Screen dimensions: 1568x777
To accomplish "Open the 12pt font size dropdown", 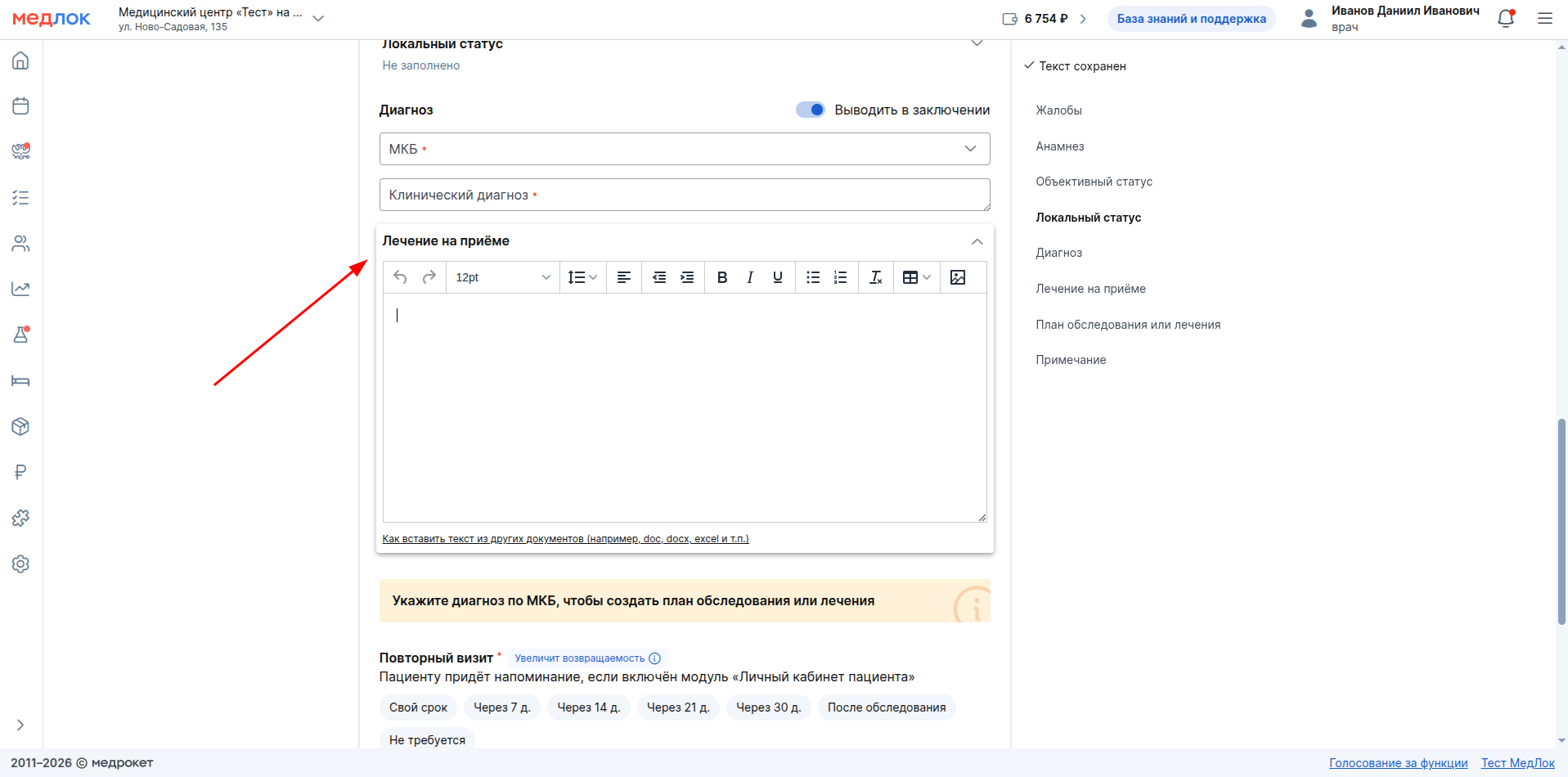I will 502,277.
